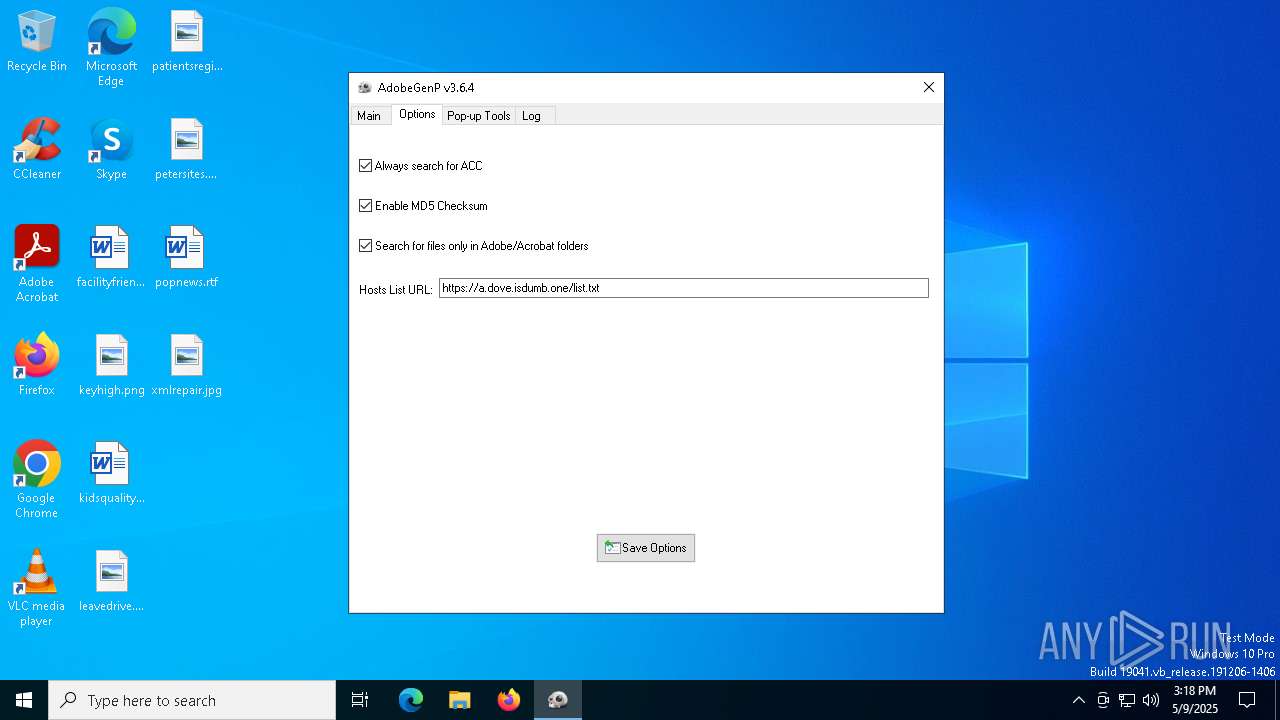The width and height of the screenshot is (1280, 720).
Task: Launch the Adobe Acrobat desktop shortcut
Action: 37,264
